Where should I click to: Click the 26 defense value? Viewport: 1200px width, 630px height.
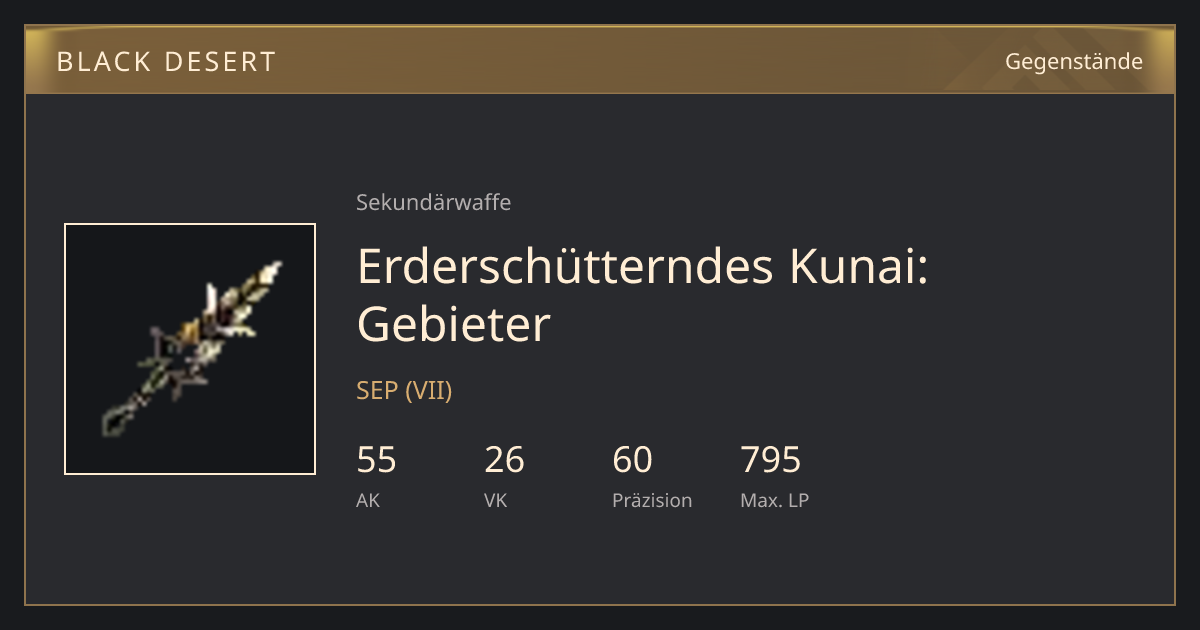pyautogui.click(x=504, y=460)
